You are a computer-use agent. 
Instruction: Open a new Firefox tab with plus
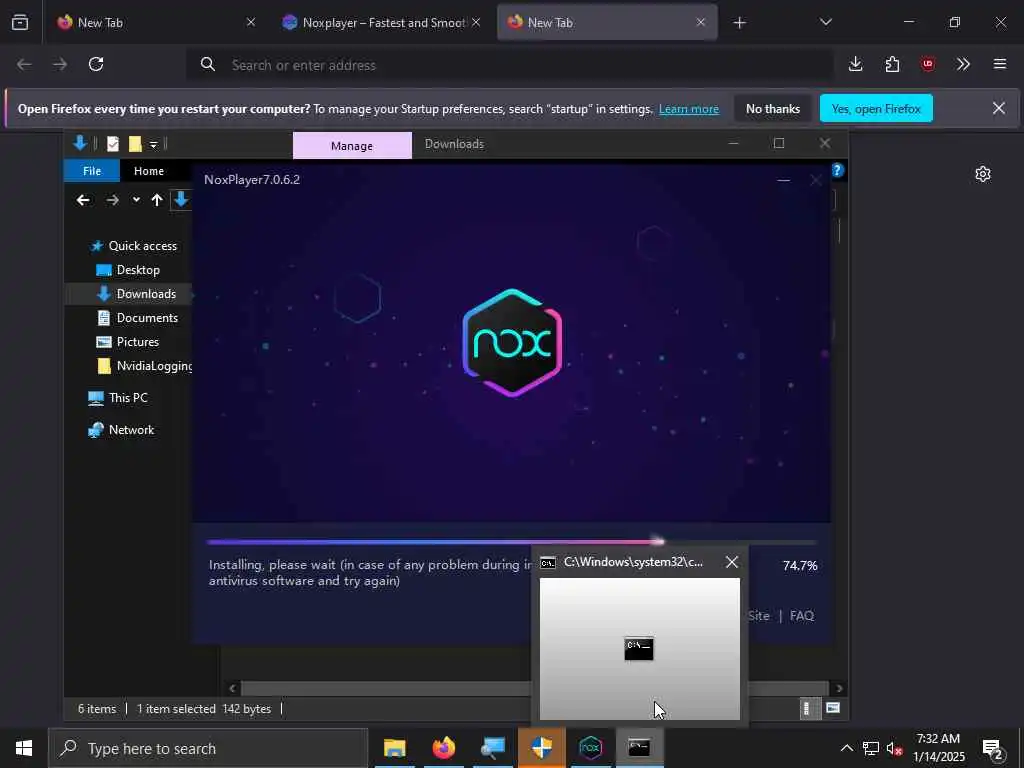pos(739,23)
